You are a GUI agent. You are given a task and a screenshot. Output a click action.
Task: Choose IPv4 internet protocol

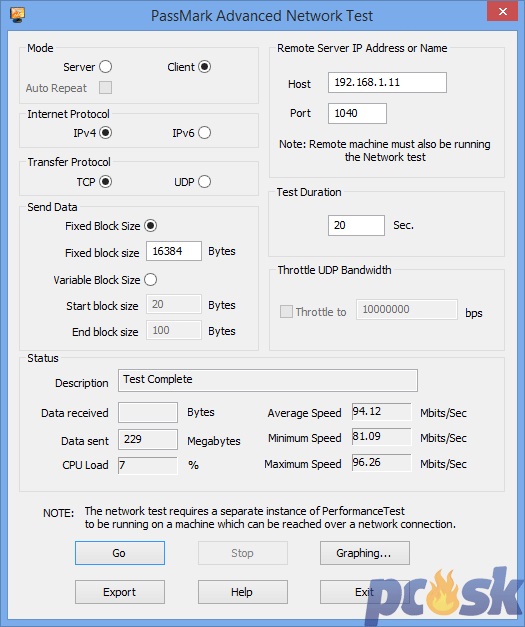tap(106, 133)
